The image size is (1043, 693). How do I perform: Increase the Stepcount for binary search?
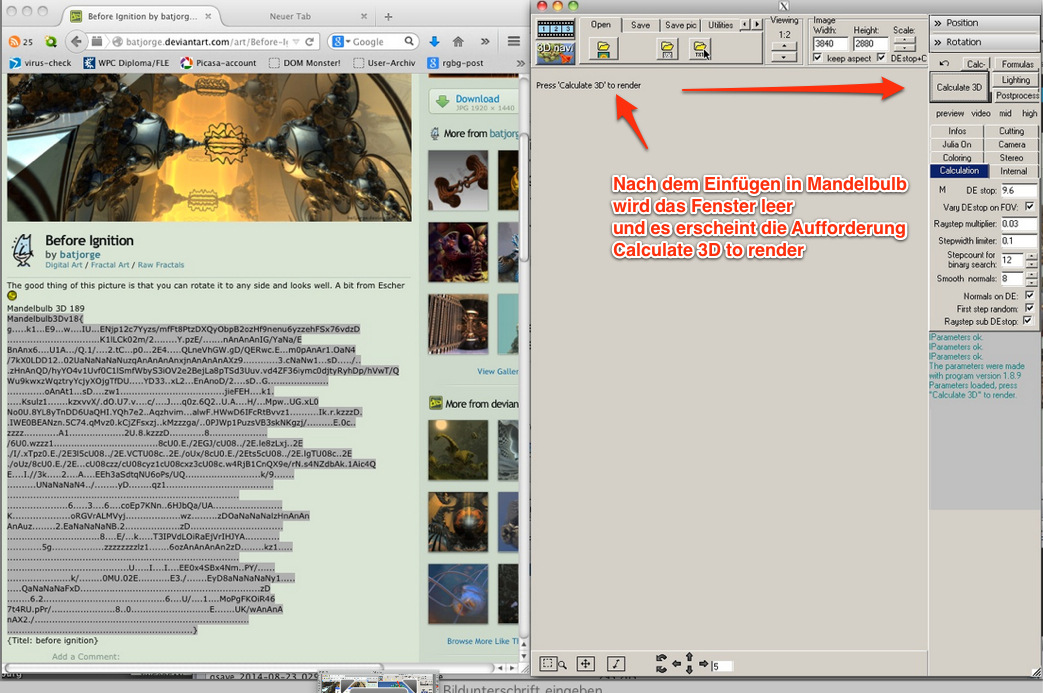coord(1031,256)
